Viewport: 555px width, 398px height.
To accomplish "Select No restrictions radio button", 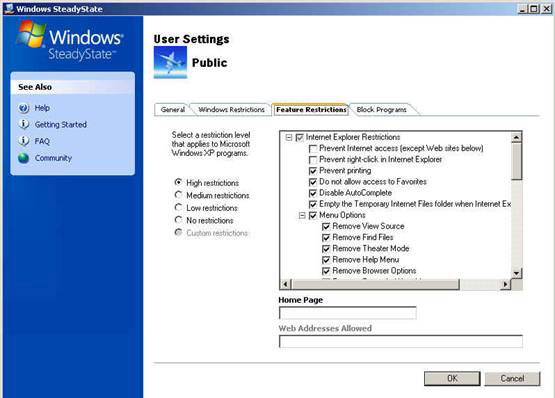I will [178, 220].
